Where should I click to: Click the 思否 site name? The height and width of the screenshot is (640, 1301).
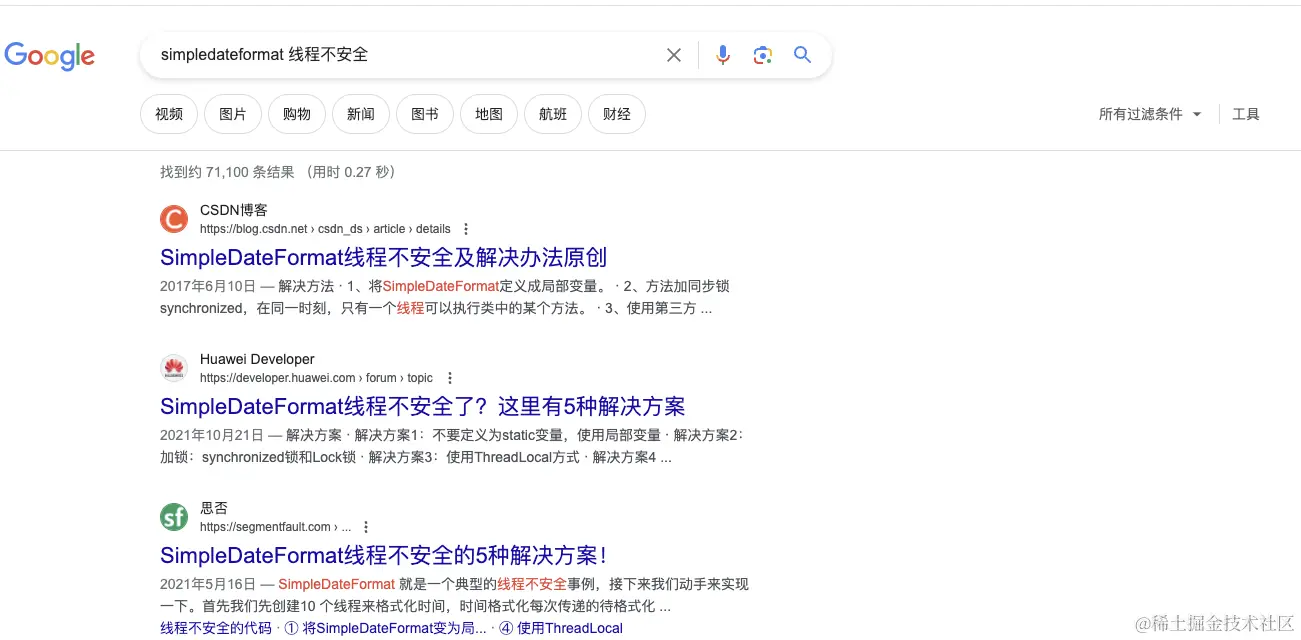point(214,508)
